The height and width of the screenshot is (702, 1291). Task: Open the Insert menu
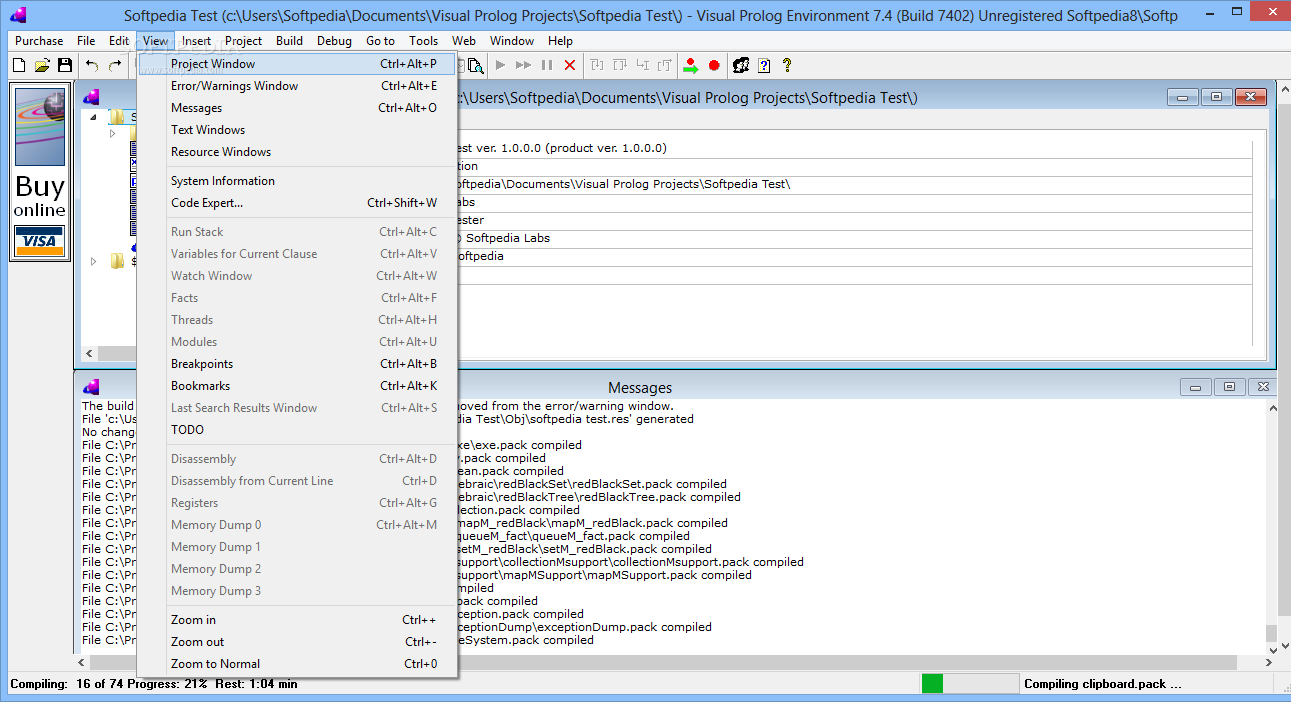(196, 41)
